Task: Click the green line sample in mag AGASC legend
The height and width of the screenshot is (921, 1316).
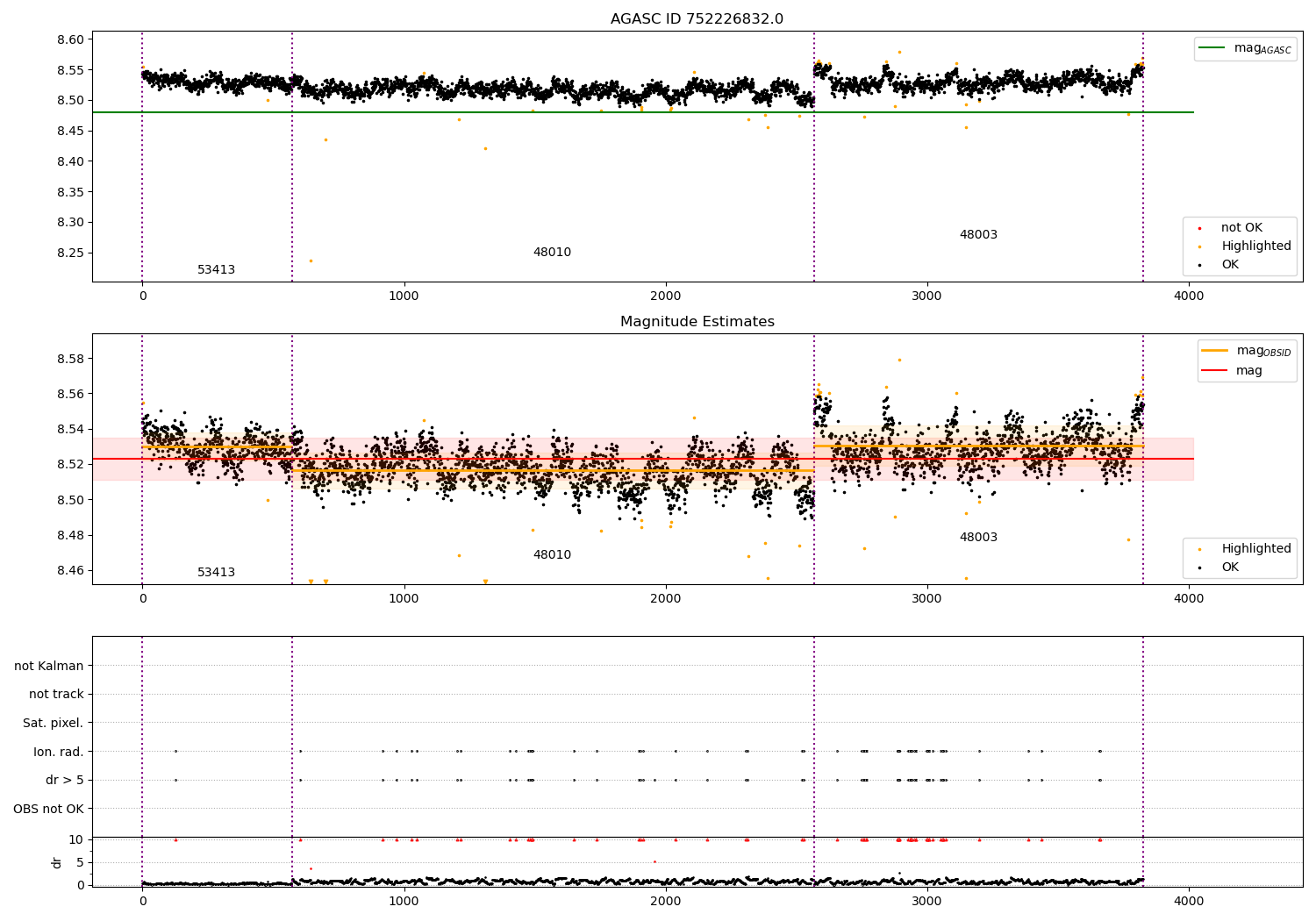Action: click(x=1212, y=48)
